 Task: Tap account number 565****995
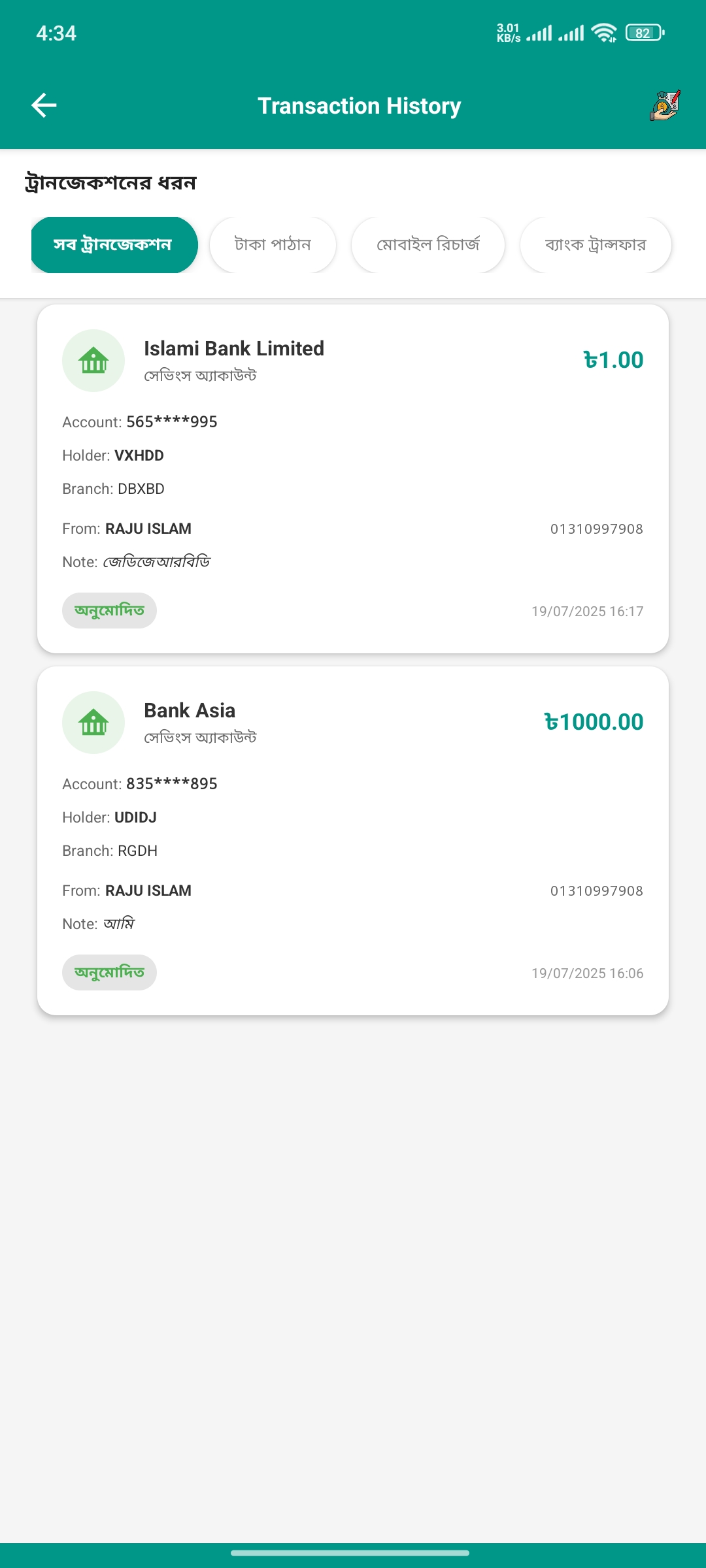coord(171,422)
